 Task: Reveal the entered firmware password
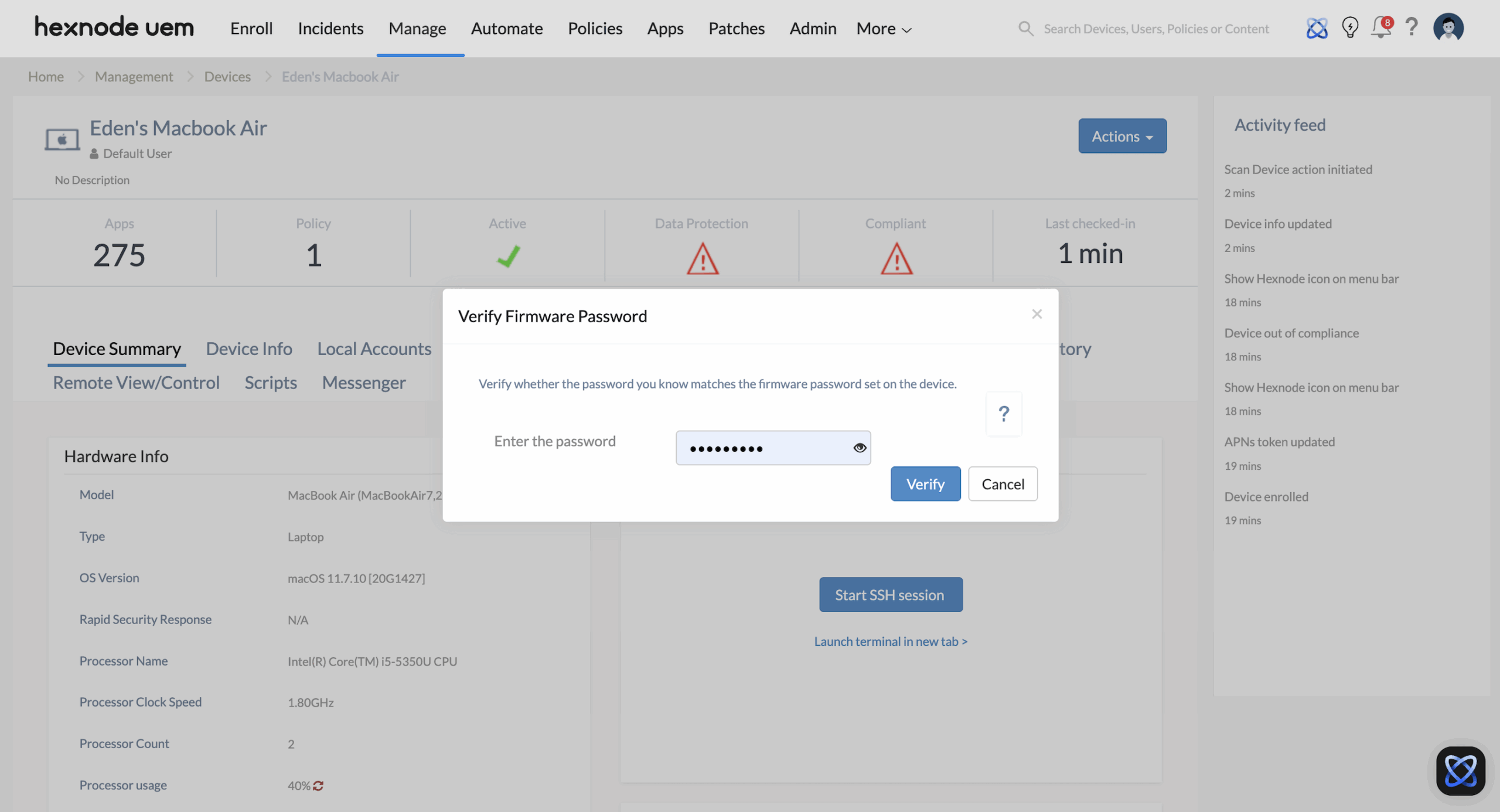(x=860, y=448)
